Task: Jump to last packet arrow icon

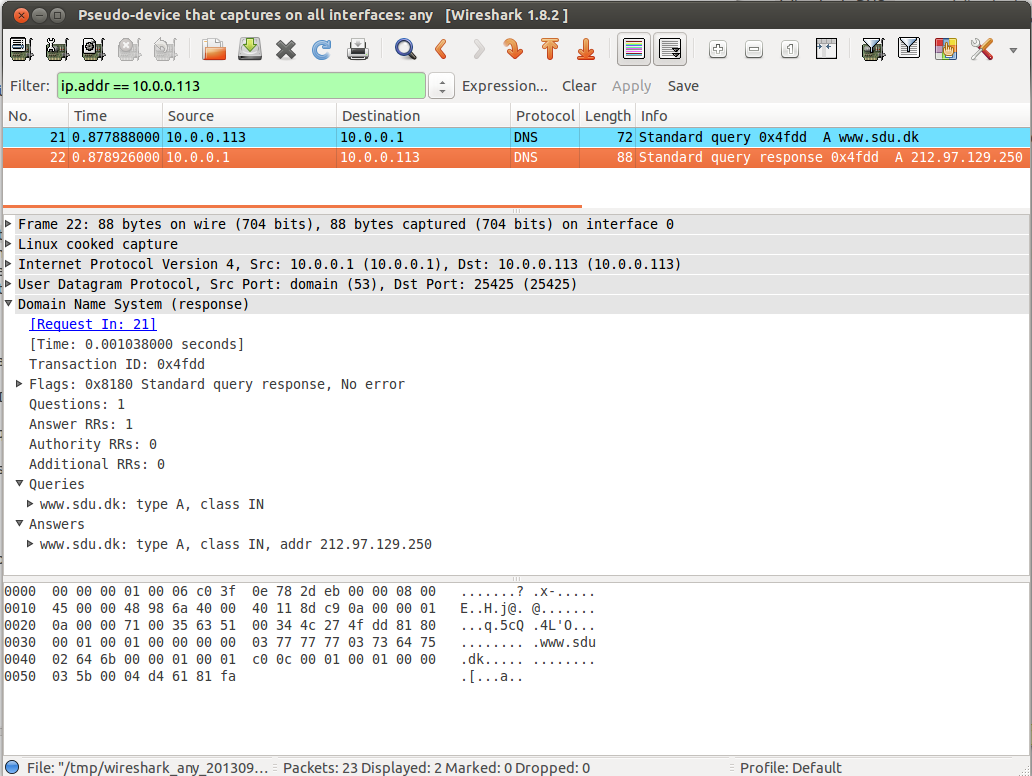Action: (586, 49)
